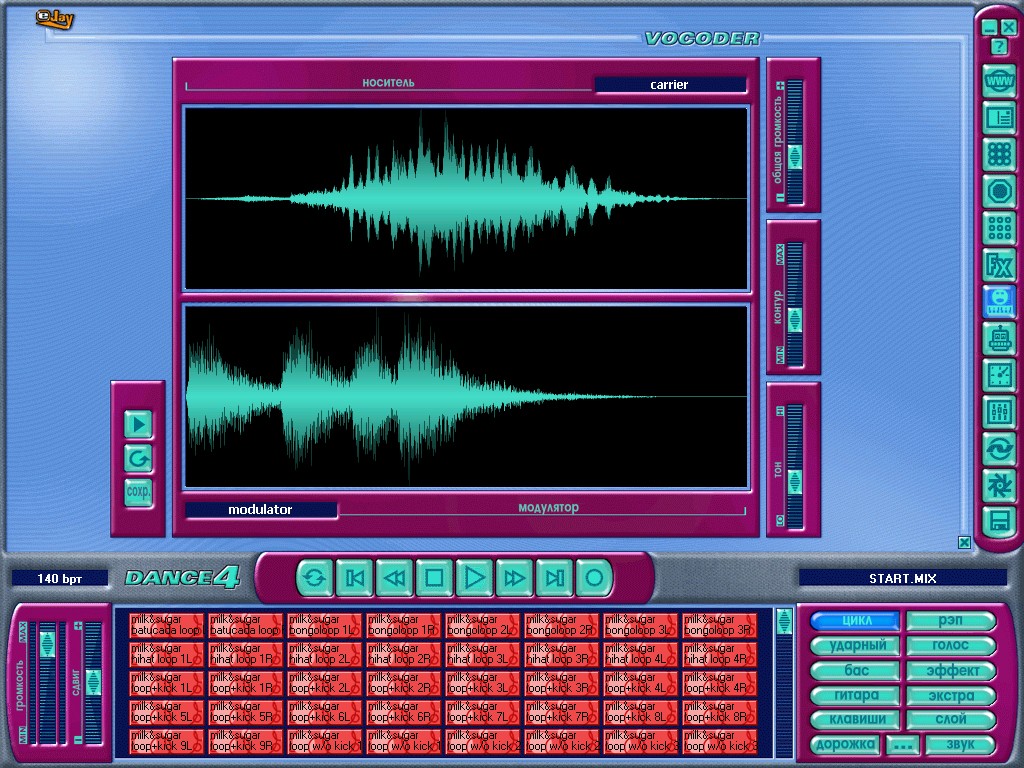The width and height of the screenshot is (1024, 768).
Task: Click the 'сохр.' save button
Action: pyautogui.click(x=138, y=493)
